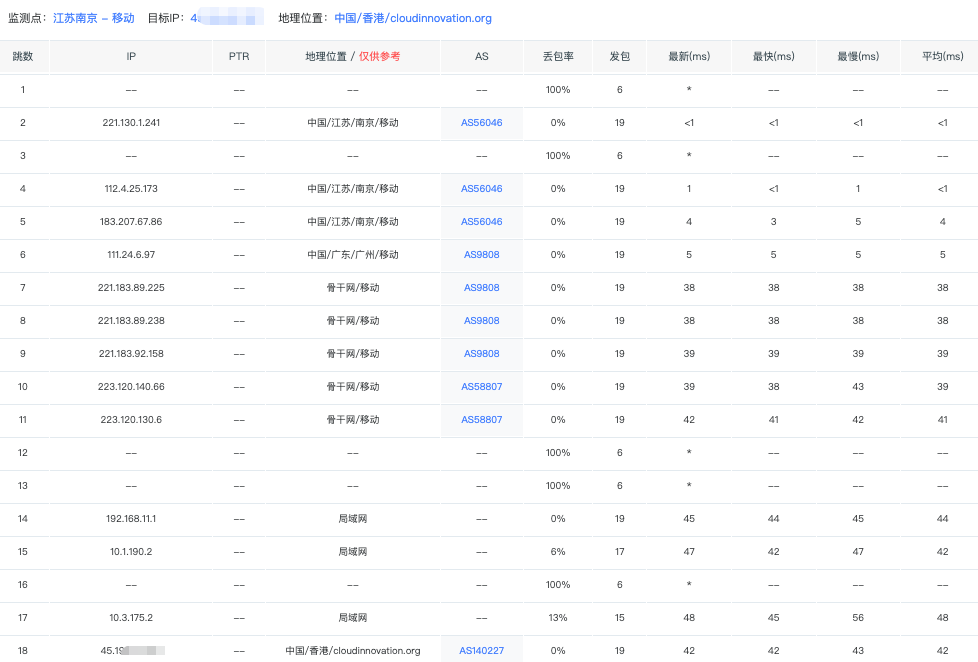Click AS9808 link in hop 9 row
The height and width of the screenshot is (662, 978).
[481, 354]
